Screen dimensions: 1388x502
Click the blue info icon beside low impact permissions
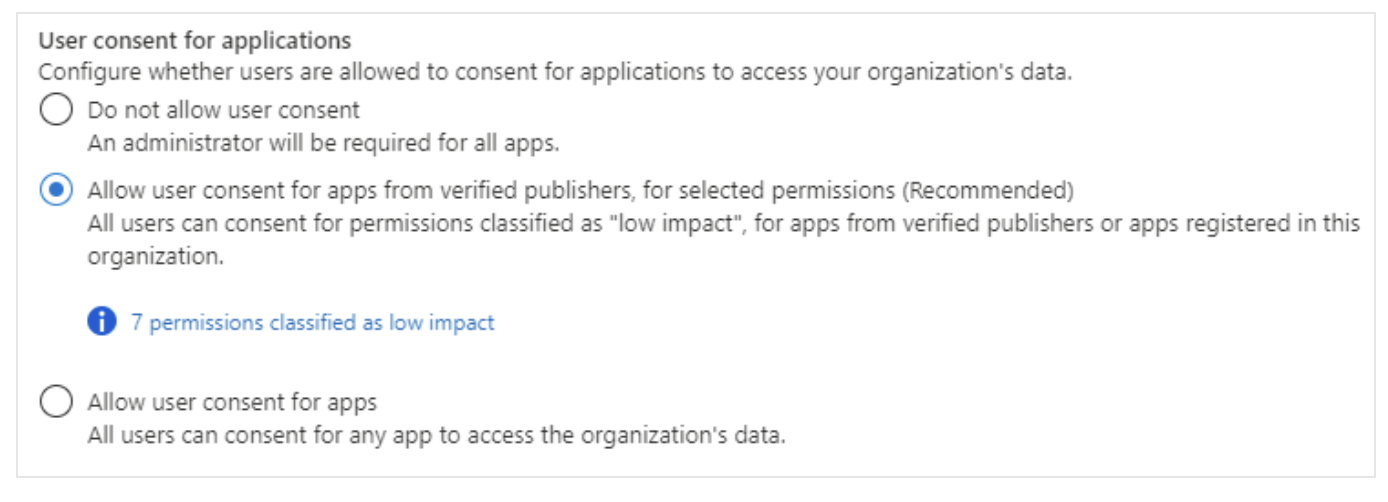tap(101, 322)
